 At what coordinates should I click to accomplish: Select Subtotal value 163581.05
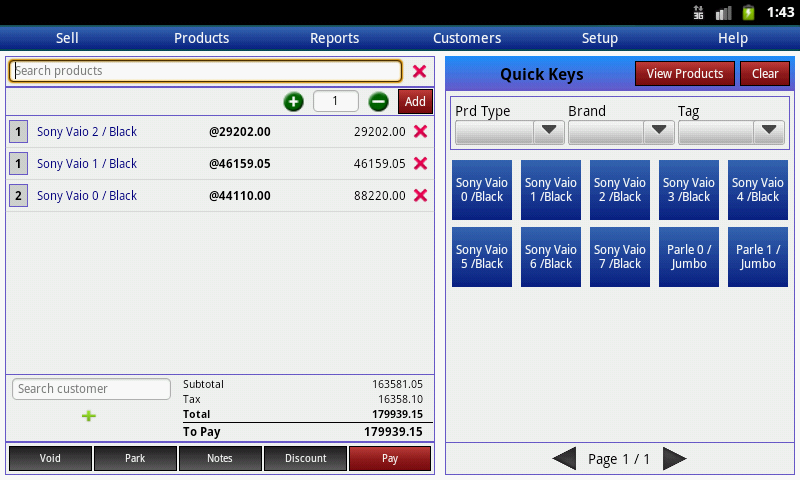(x=397, y=384)
